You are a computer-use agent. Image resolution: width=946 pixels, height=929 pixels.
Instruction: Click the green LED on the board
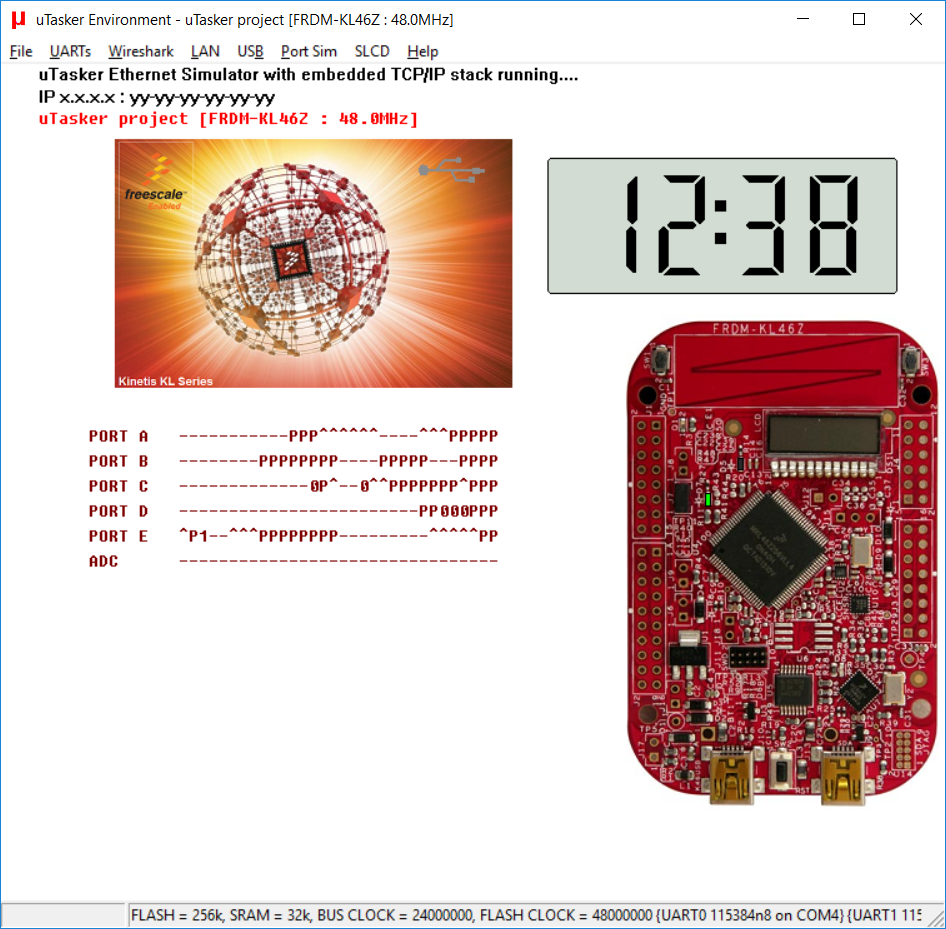tap(708, 499)
